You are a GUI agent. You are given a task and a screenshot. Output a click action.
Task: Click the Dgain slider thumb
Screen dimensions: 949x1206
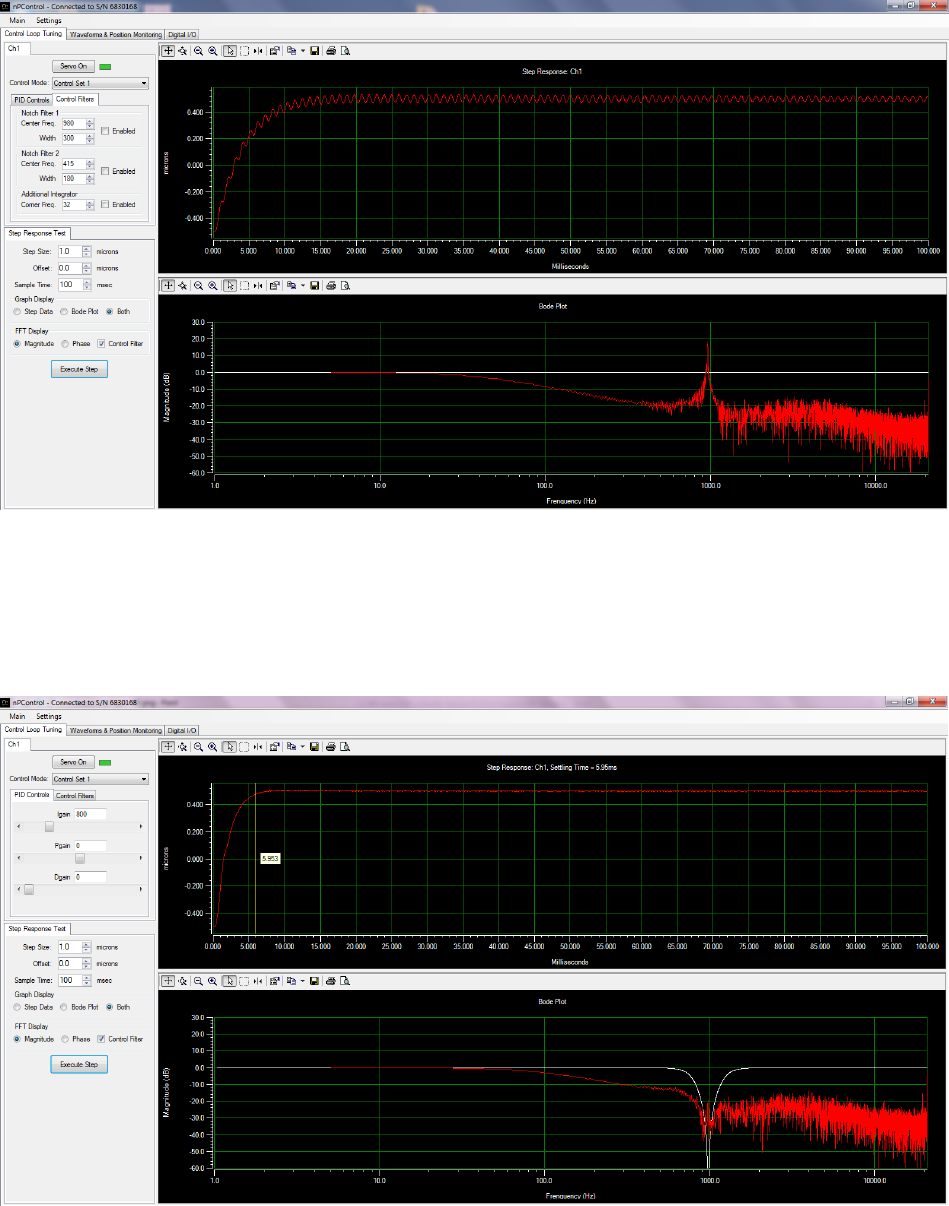click(x=28, y=889)
